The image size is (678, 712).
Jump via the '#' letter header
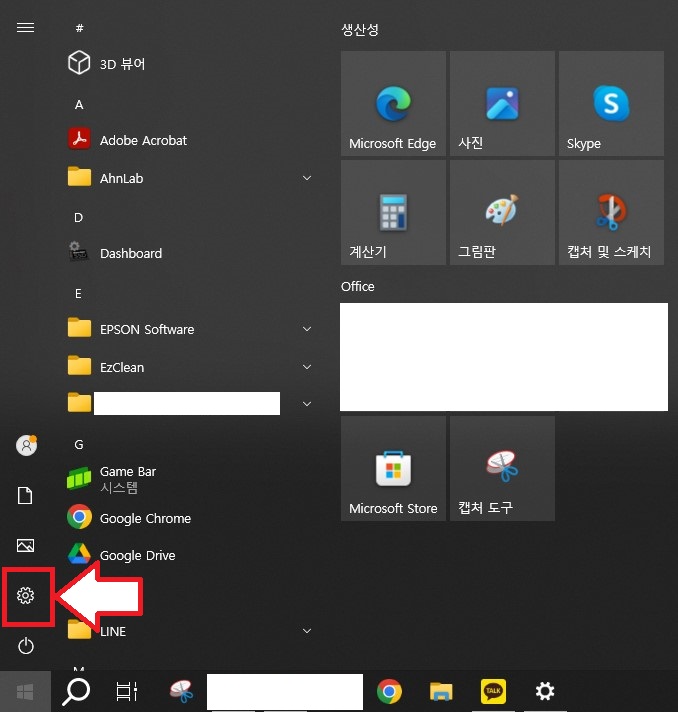point(79,28)
